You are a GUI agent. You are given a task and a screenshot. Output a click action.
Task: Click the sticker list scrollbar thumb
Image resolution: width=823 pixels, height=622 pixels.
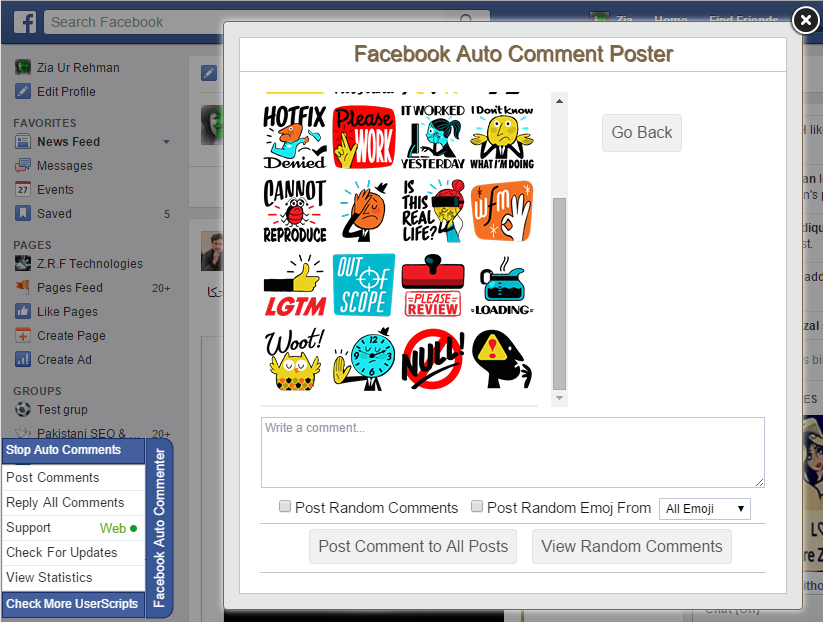point(560,294)
